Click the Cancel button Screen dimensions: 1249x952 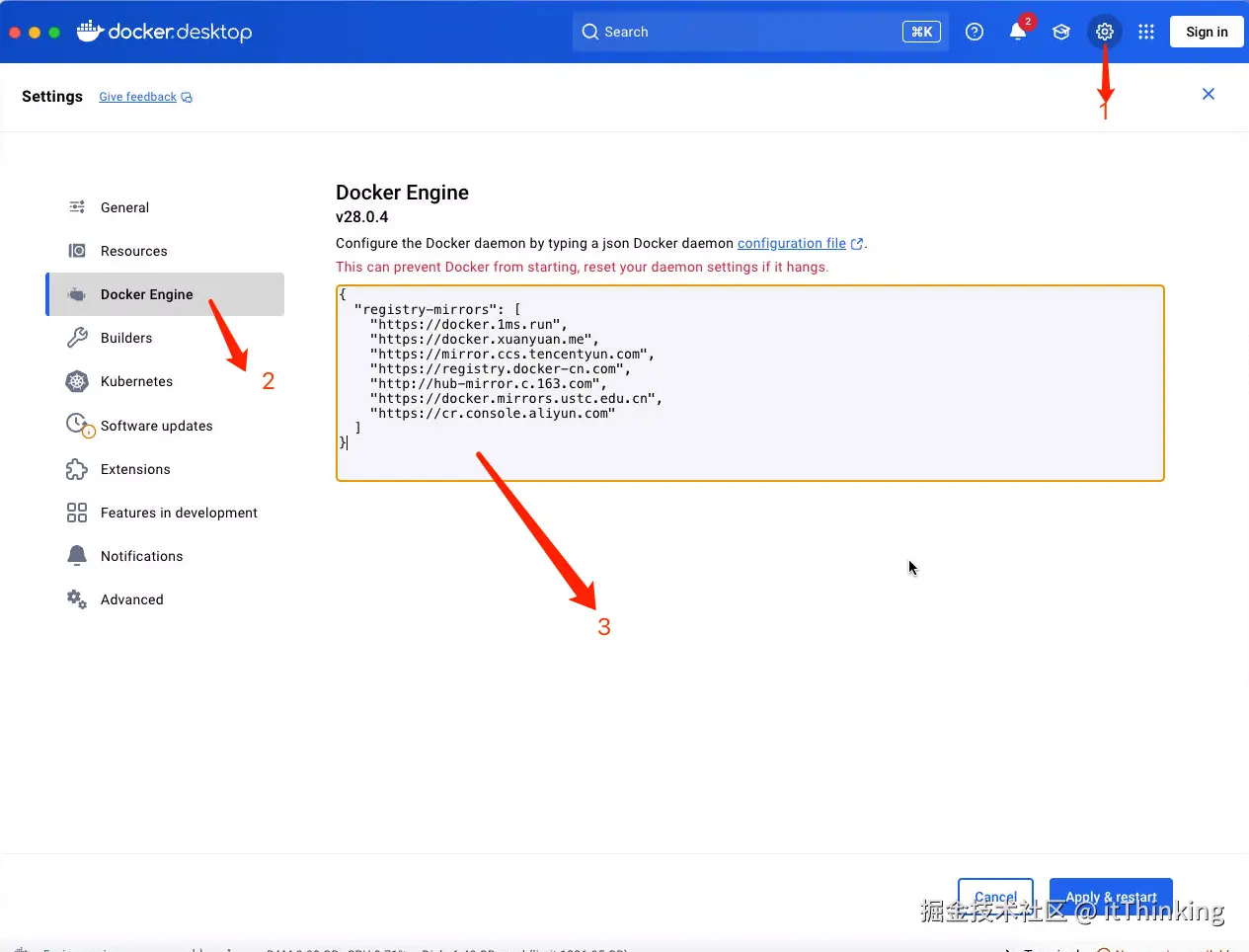(x=995, y=897)
